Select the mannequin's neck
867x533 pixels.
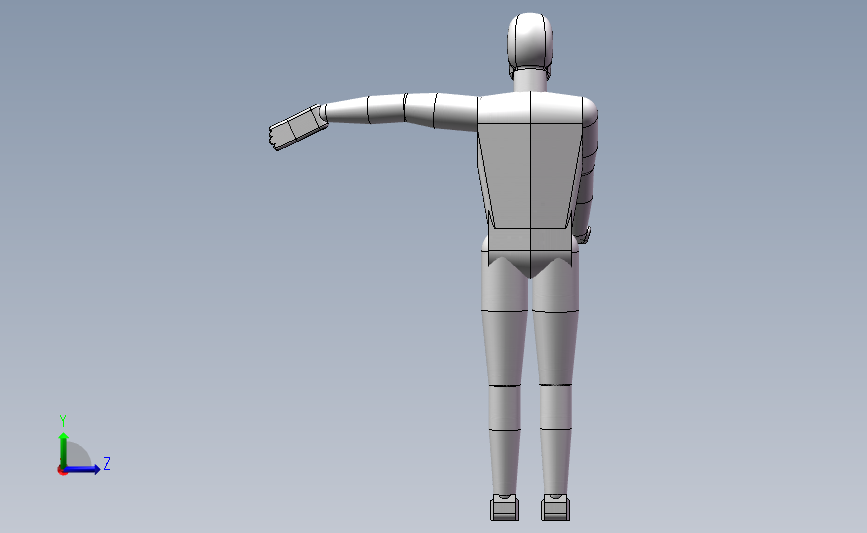[530, 79]
